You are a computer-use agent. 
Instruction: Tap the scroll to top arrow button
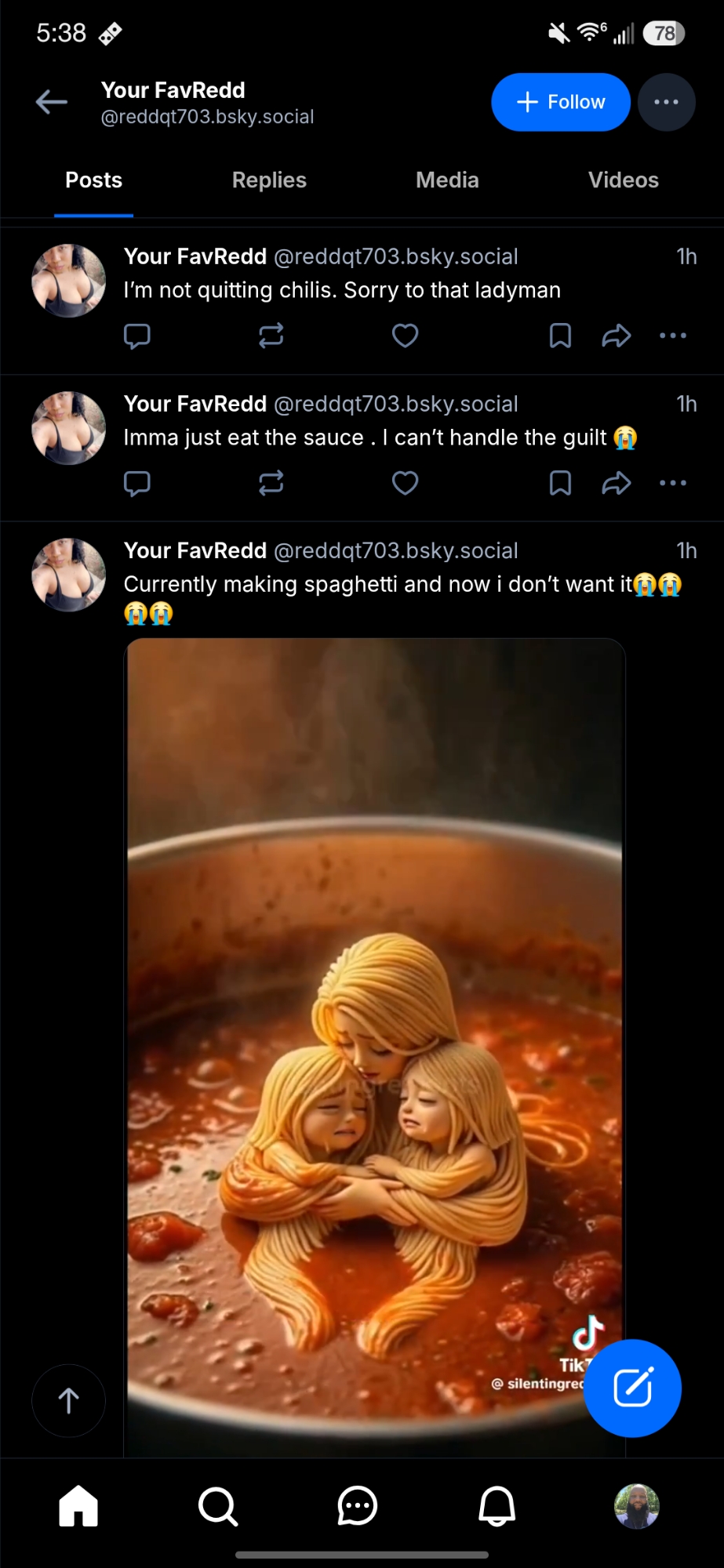pyautogui.click(x=69, y=1400)
